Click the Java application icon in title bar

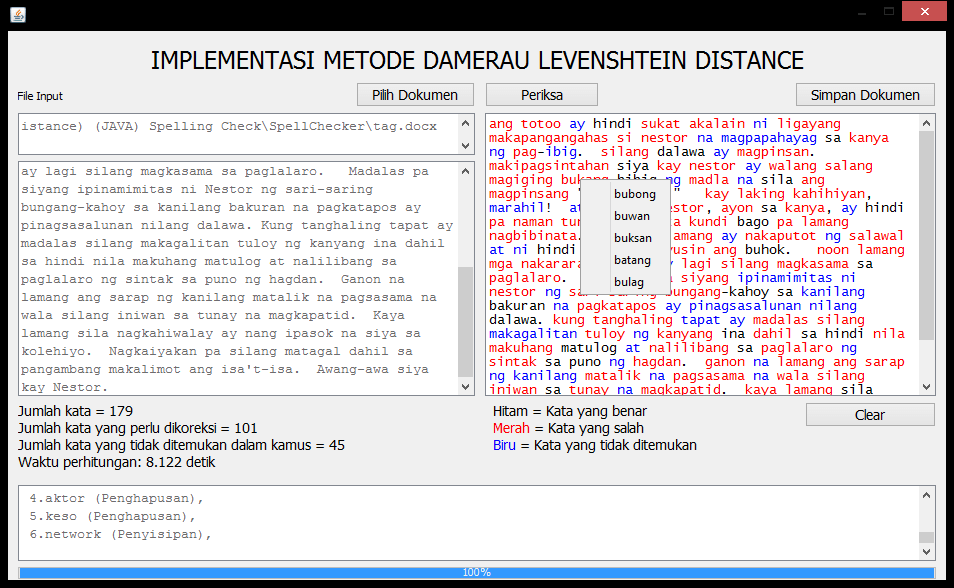click(18, 14)
